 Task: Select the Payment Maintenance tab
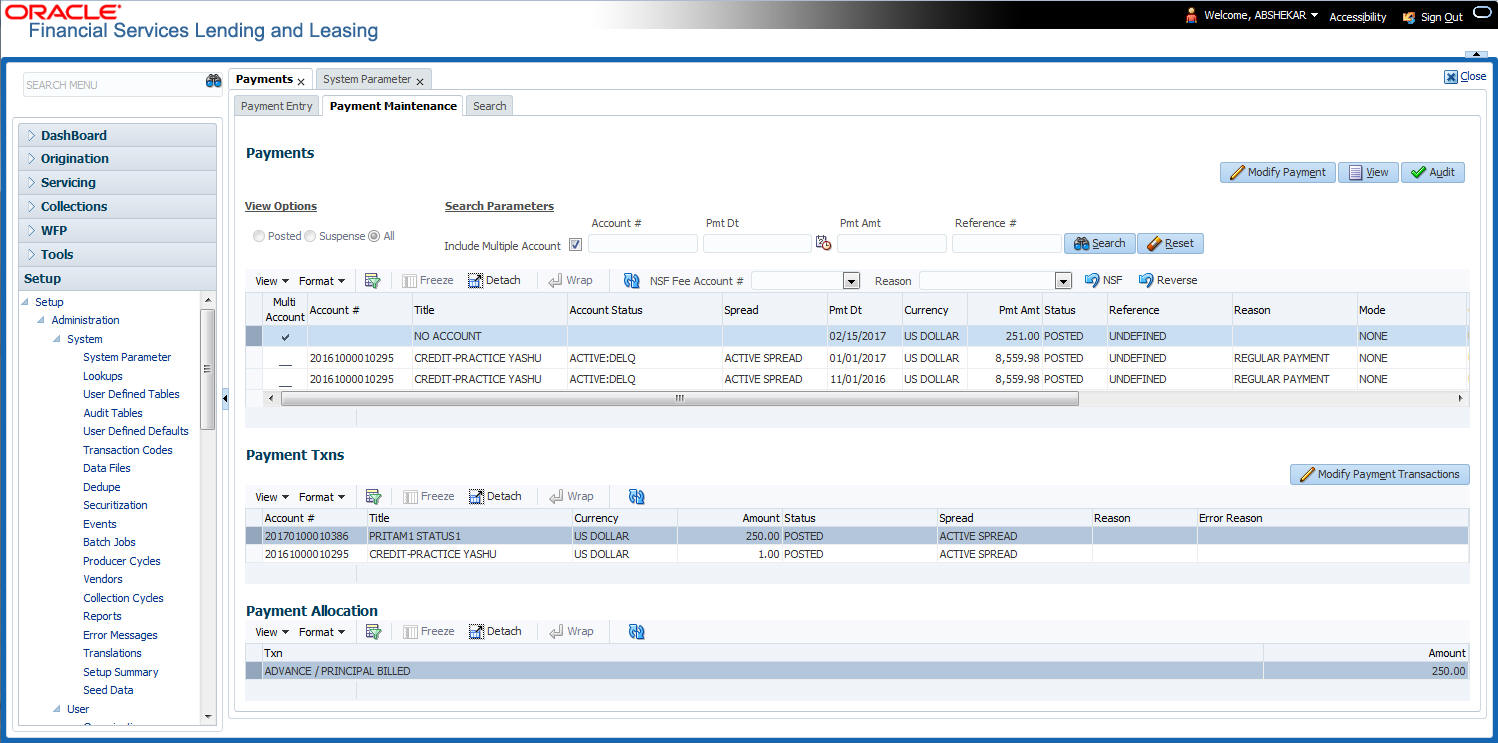pos(393,106)
